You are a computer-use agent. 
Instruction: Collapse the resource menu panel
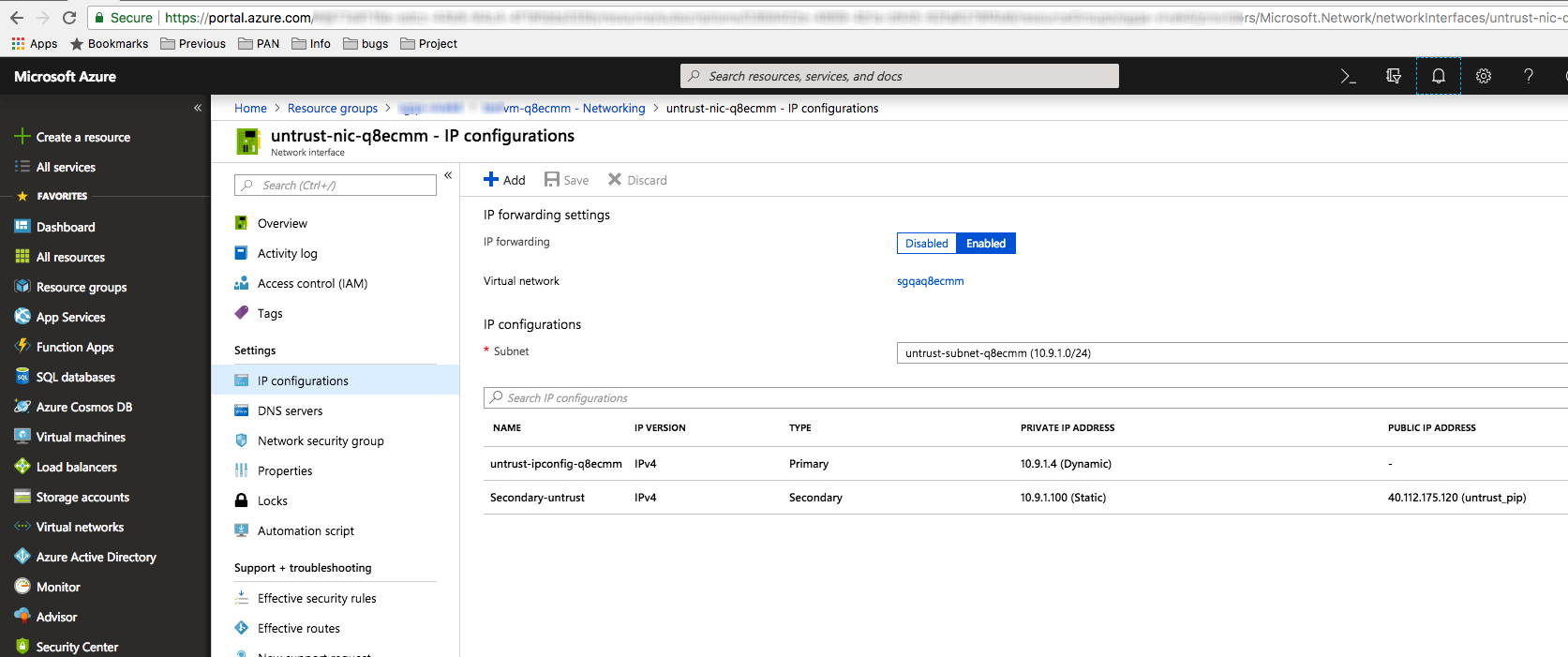(448, 175)
